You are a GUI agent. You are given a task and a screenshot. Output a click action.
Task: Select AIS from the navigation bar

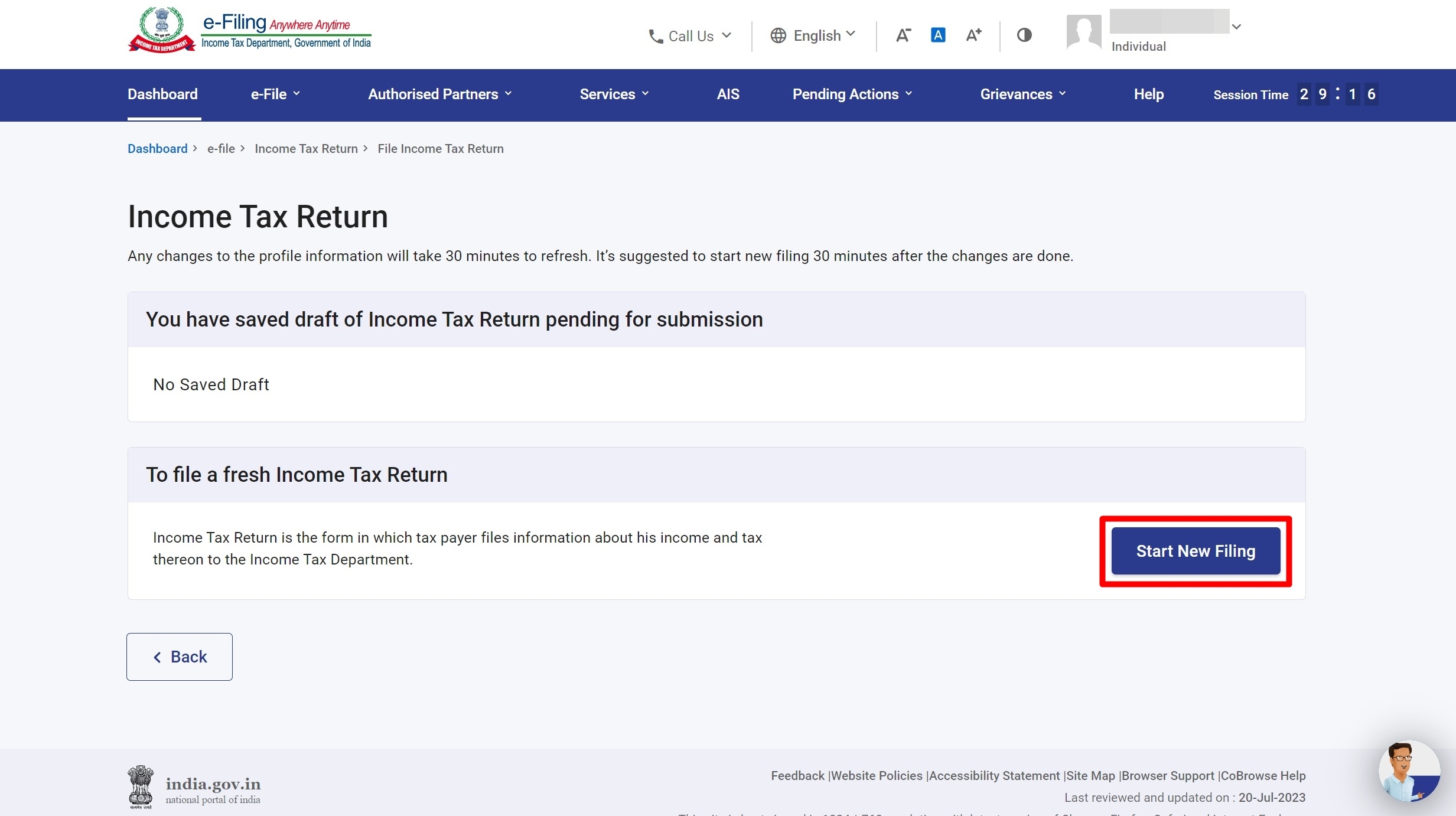click(x=727, y=94)
